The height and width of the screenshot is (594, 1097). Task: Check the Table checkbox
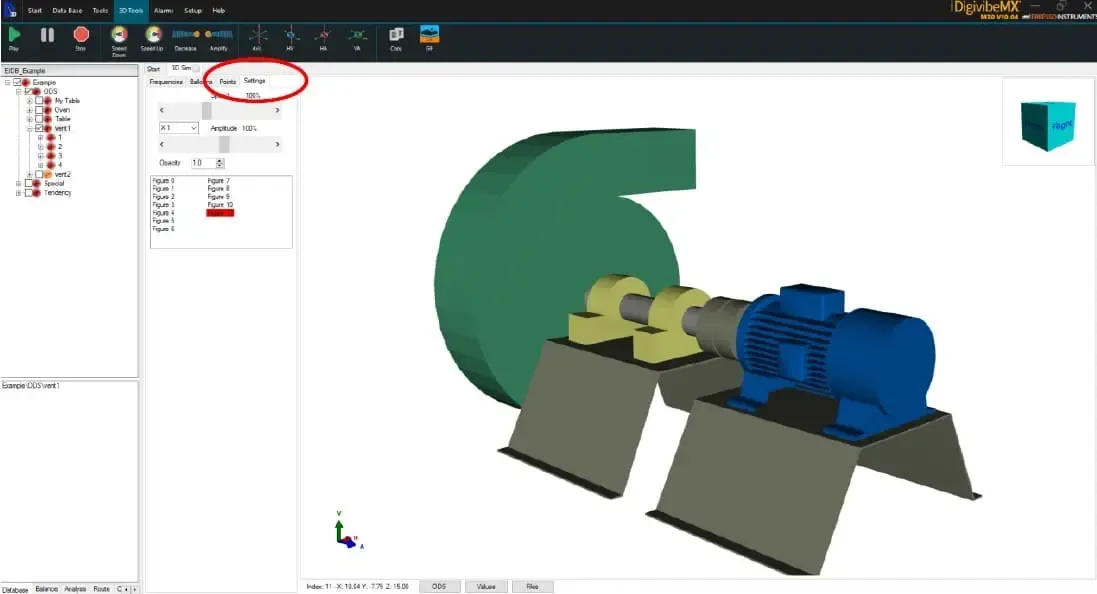pyautogui.click(x=39, y=119)
